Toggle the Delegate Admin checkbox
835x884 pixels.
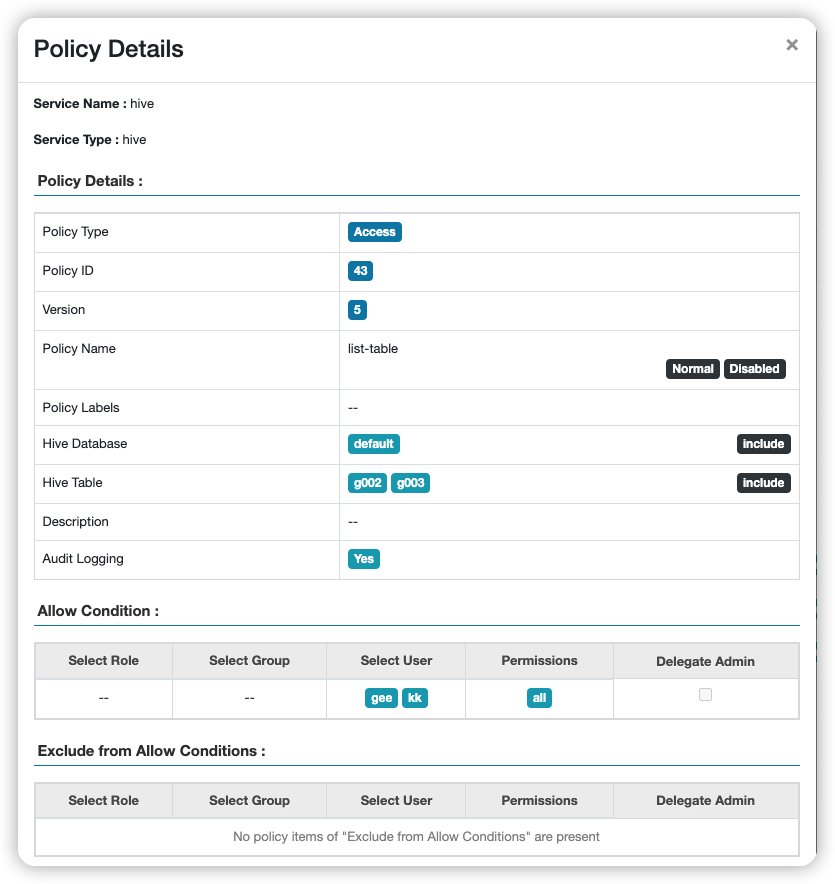tap(705, 694)
